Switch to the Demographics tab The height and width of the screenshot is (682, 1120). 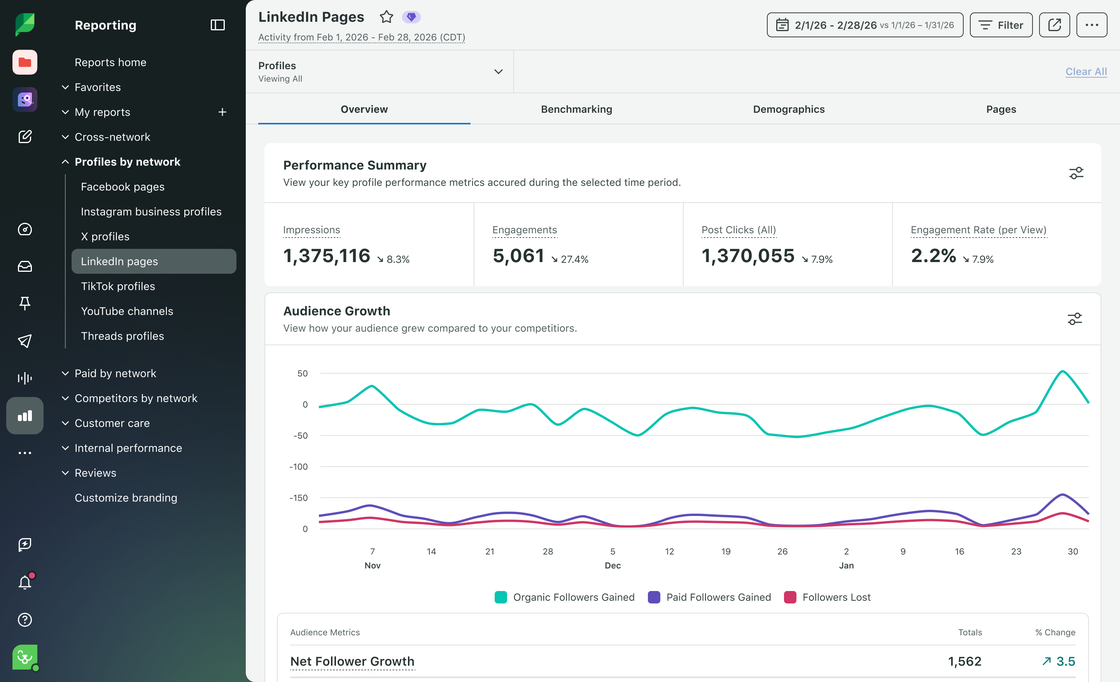[789, 109]
